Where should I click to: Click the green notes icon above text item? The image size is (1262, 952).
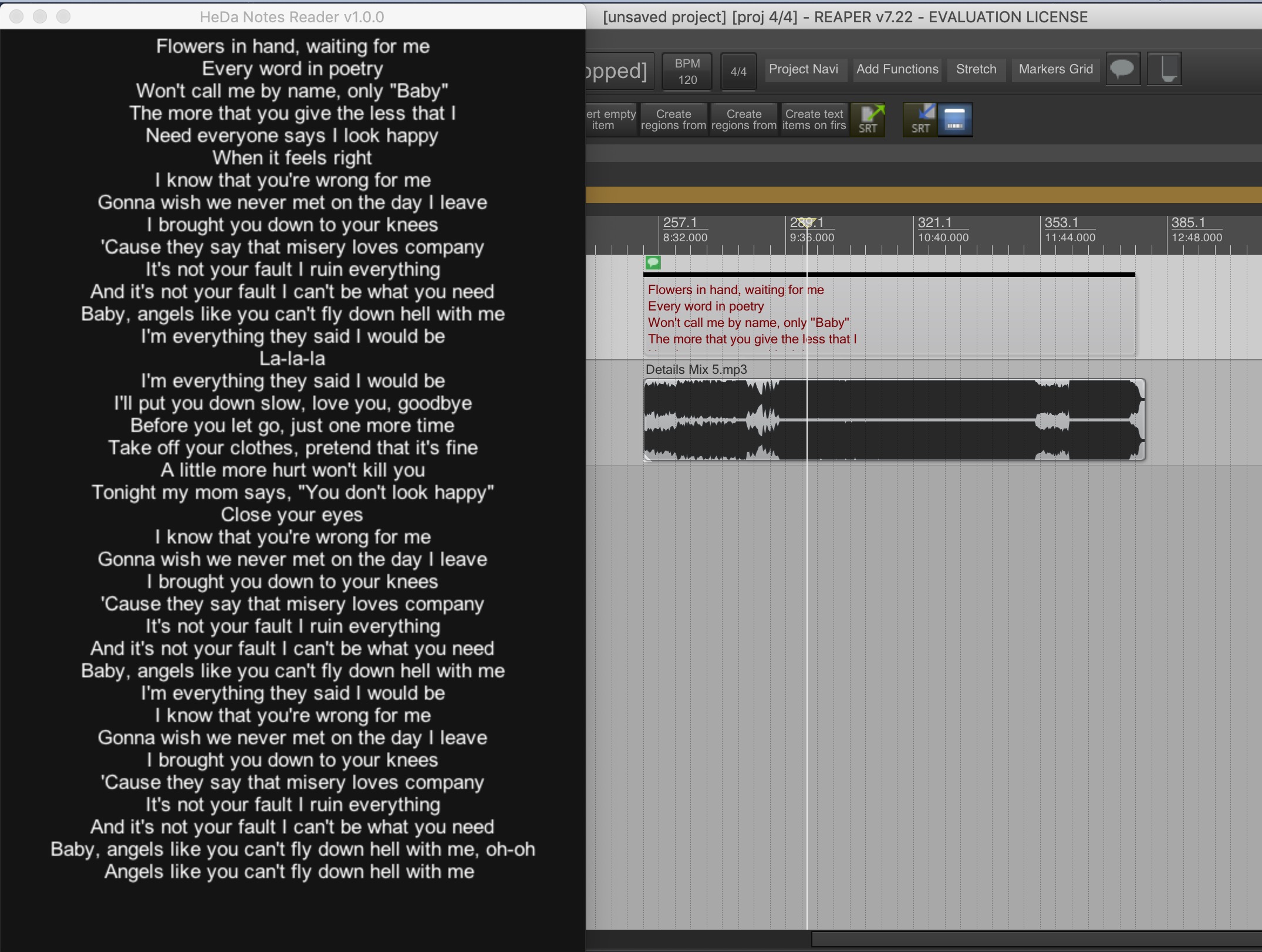tap(653, 262)
